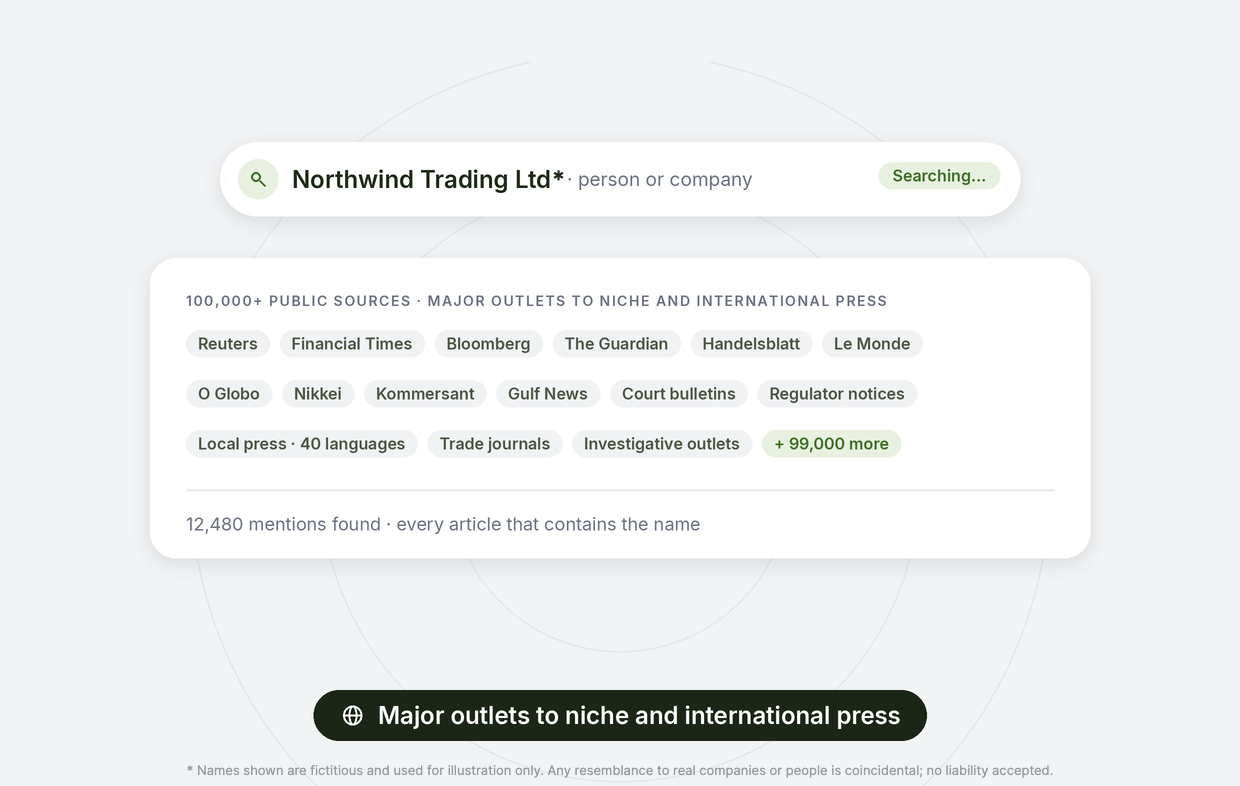Click the magnifier search icon
This screenshot has width=1240, height=786.
coord(258,179)
